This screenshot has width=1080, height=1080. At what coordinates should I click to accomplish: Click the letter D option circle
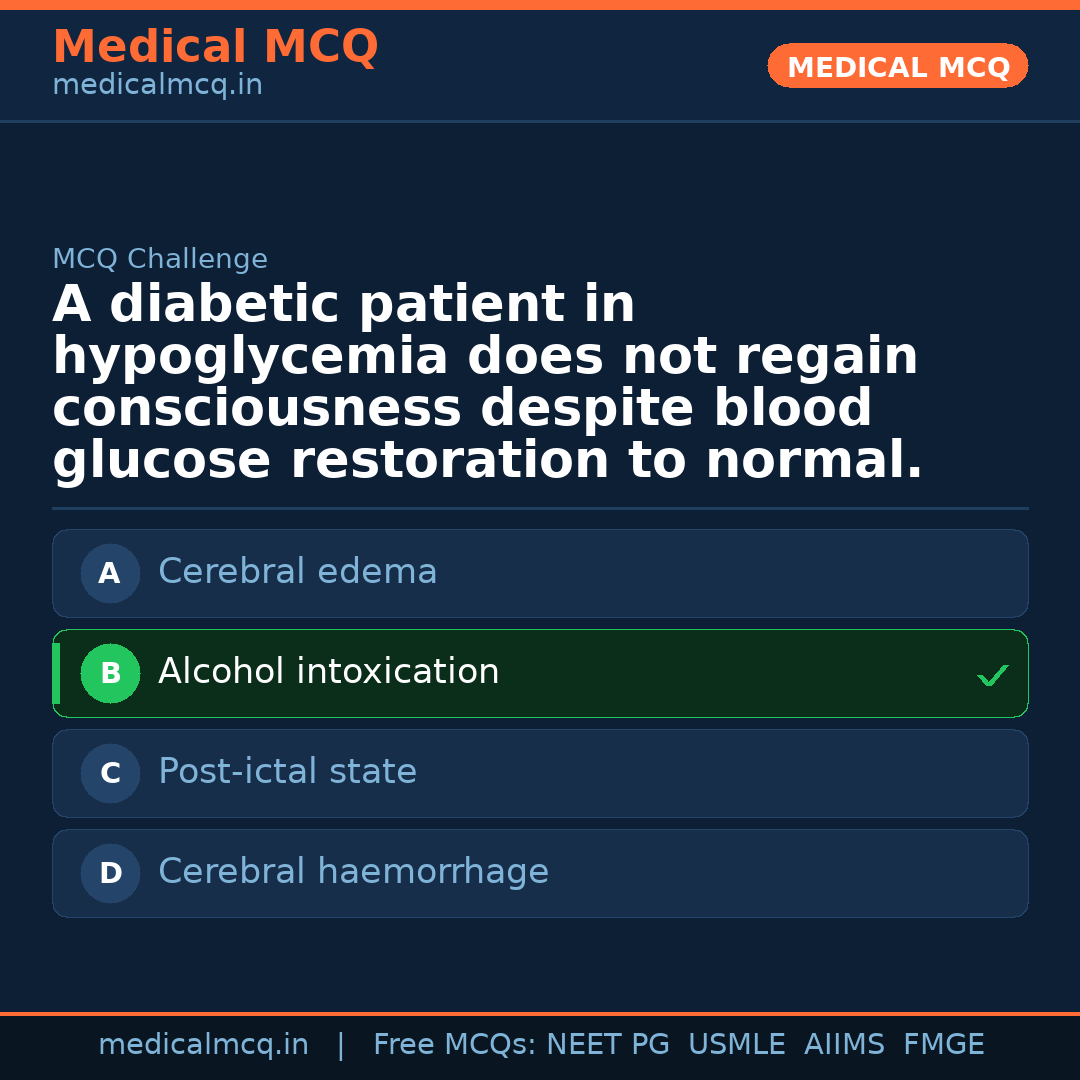[x=110, y=874]
